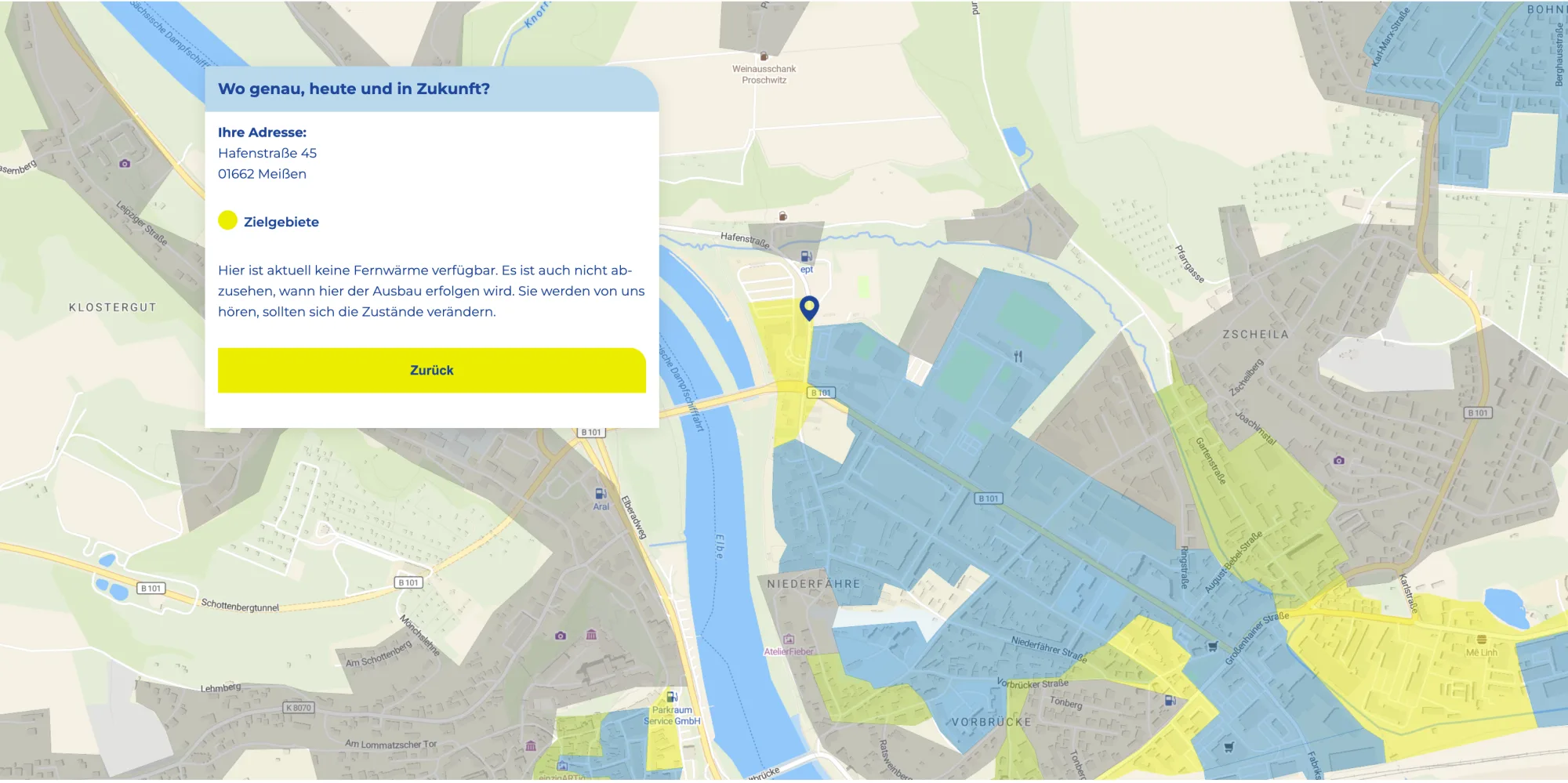The image size is (1568, 783).
Task: Click the yellow Zurück button
Action: click(431, 370)
